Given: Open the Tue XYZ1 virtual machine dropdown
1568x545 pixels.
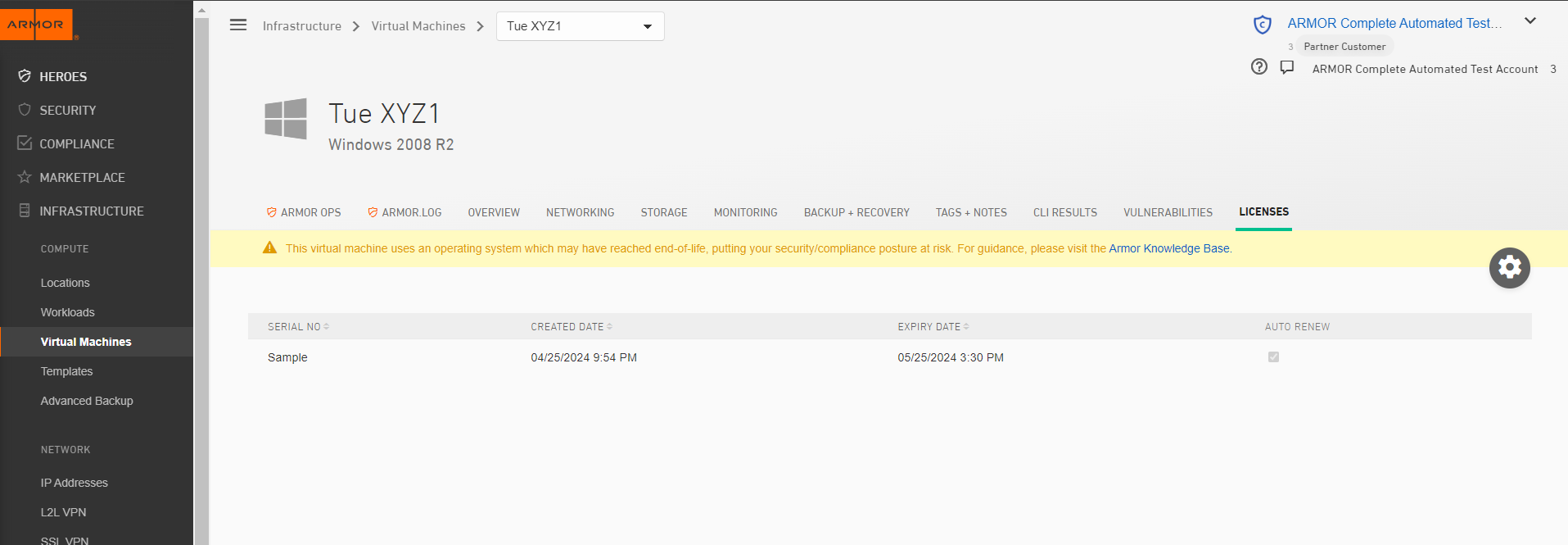Looking at the screenshot, I should 580,26.
